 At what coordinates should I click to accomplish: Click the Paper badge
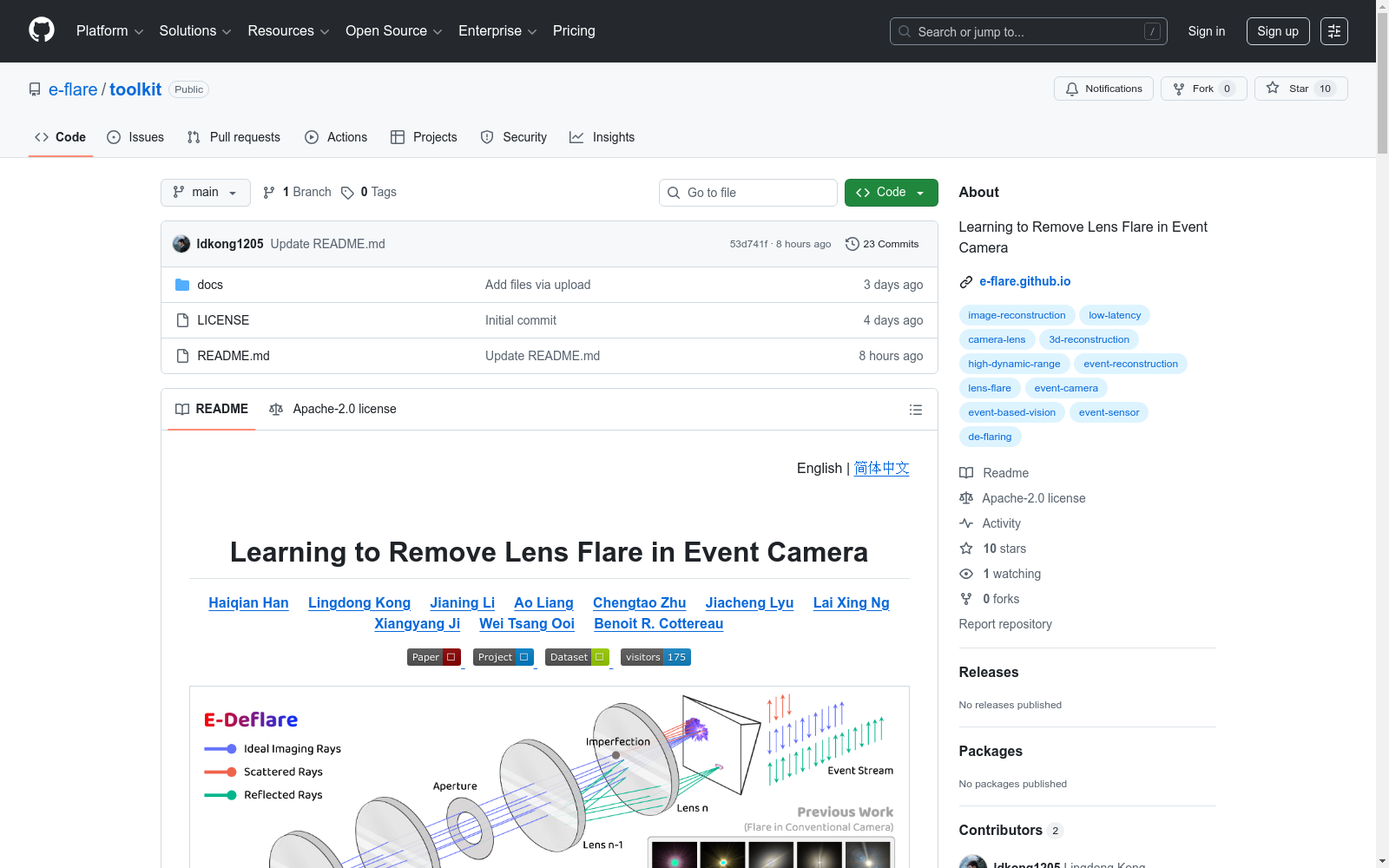(x=434, y=657)
